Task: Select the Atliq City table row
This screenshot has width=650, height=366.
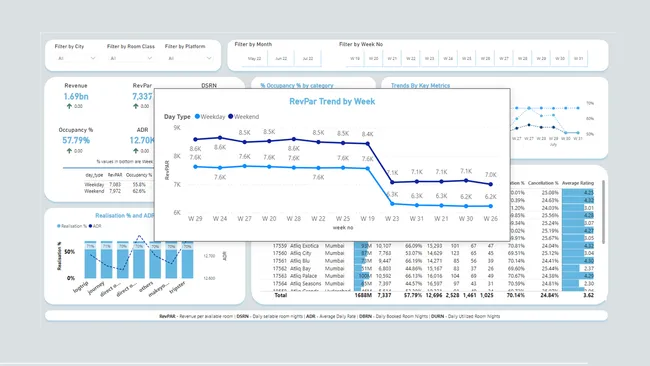Action: [433, 253]
